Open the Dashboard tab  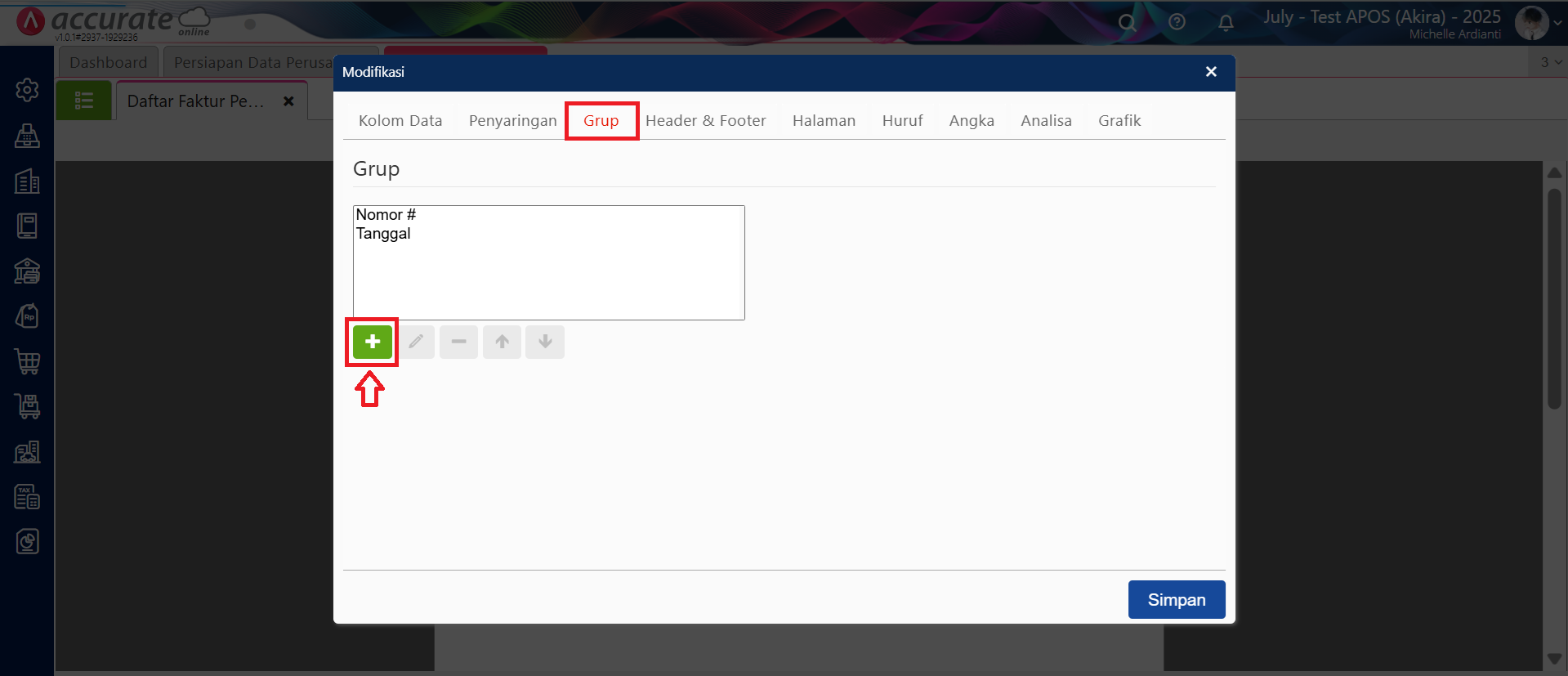[x=108, y=63]
